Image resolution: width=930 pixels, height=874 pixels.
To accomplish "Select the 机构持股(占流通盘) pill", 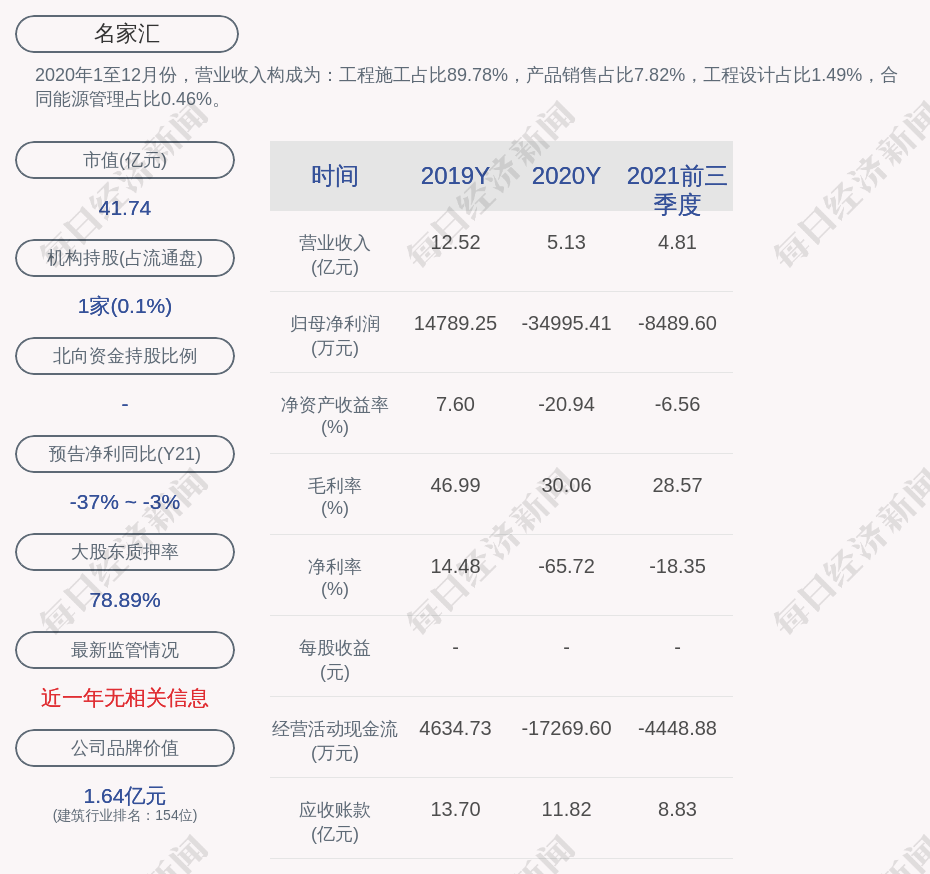I will pos(125,258).
